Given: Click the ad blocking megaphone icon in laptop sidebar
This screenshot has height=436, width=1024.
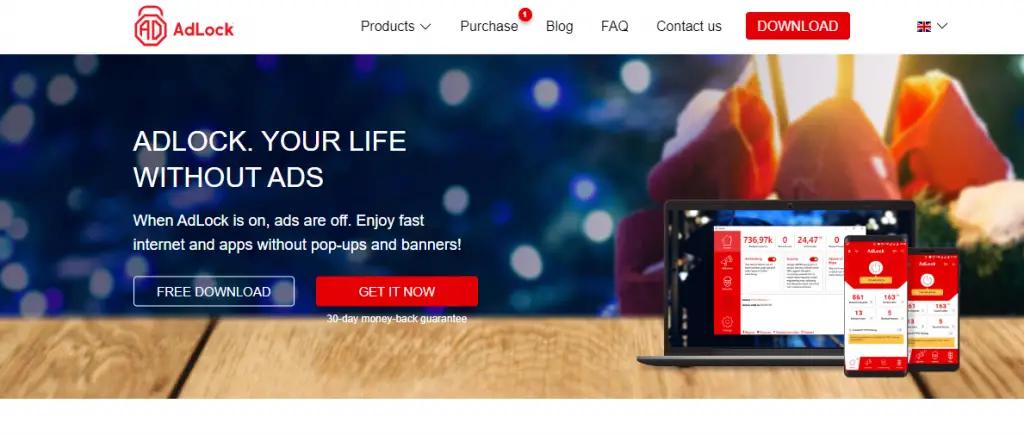Looking at the screenshot, I should 727,262.
